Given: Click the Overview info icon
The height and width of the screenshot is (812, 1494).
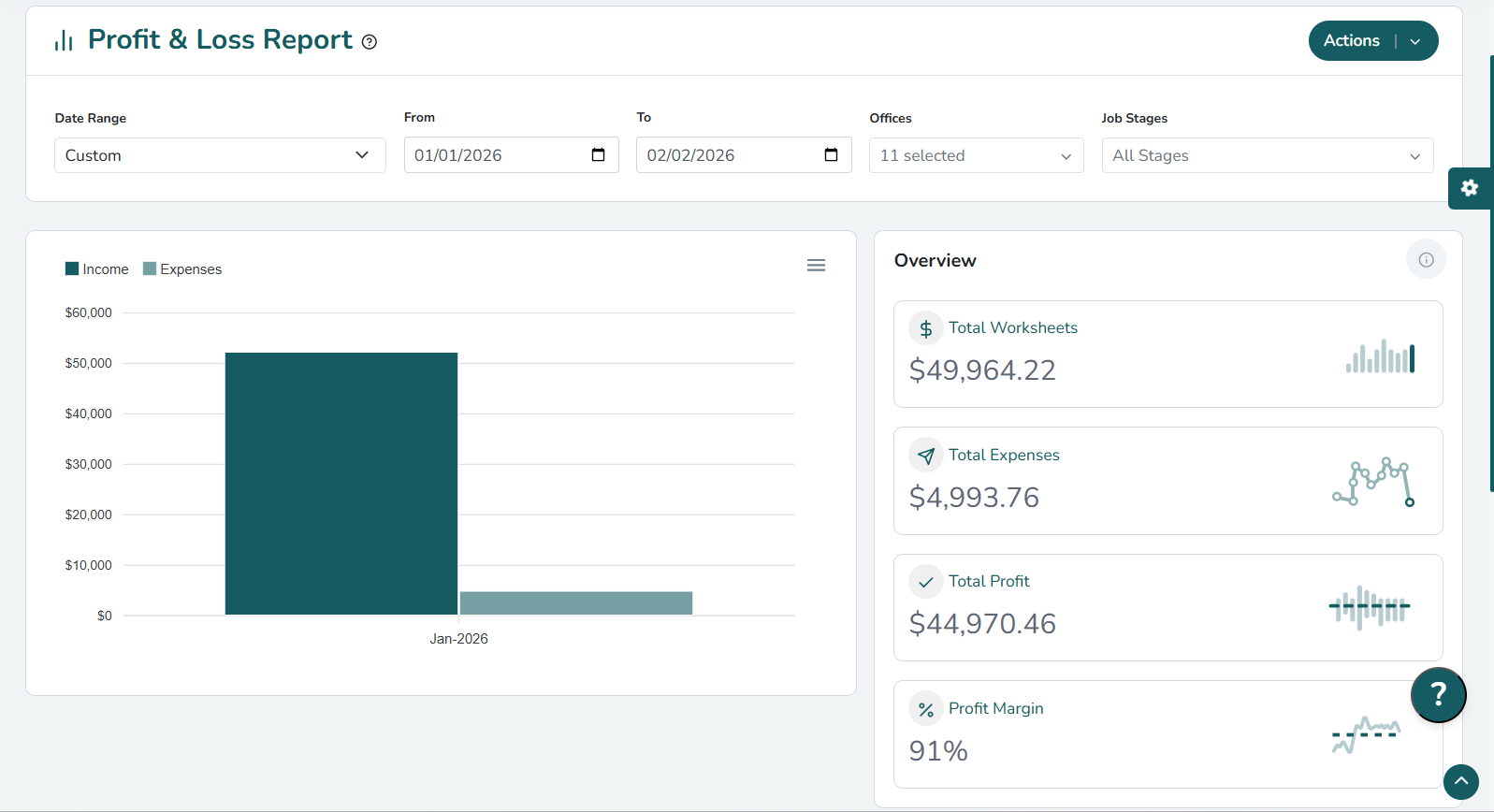Looking at the screenshot, I should point(1425,260).
